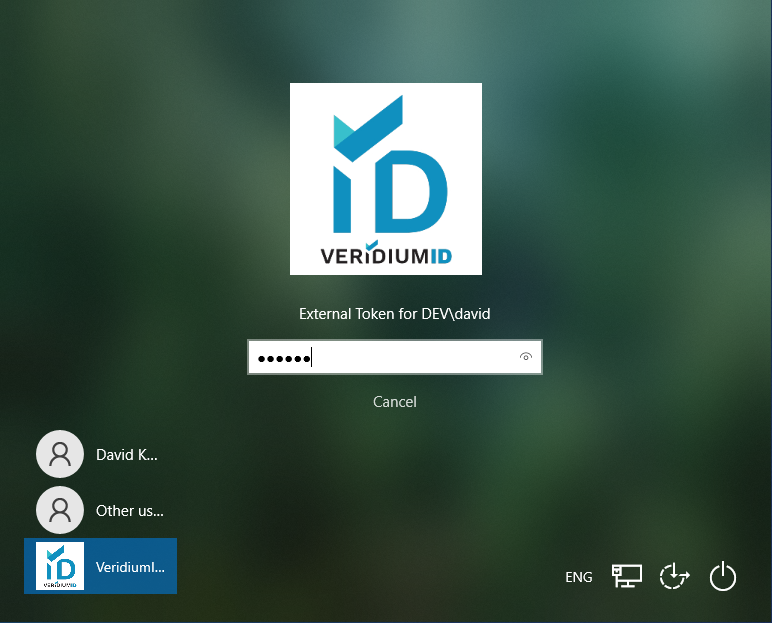
Task: Select the Other us... sign-in option
Action: tap(129, 510)
